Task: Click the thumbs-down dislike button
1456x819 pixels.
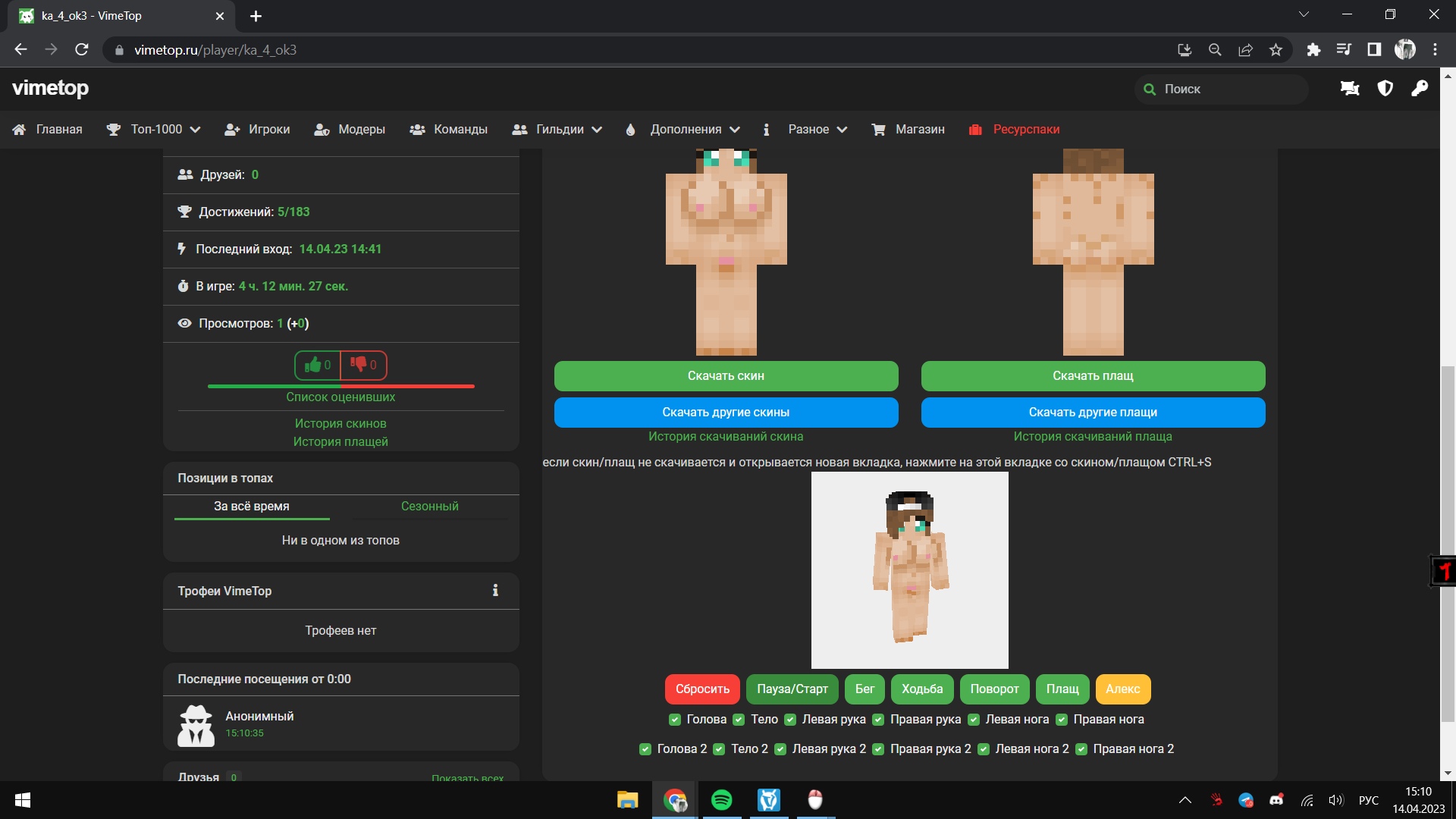Action: 363,365
